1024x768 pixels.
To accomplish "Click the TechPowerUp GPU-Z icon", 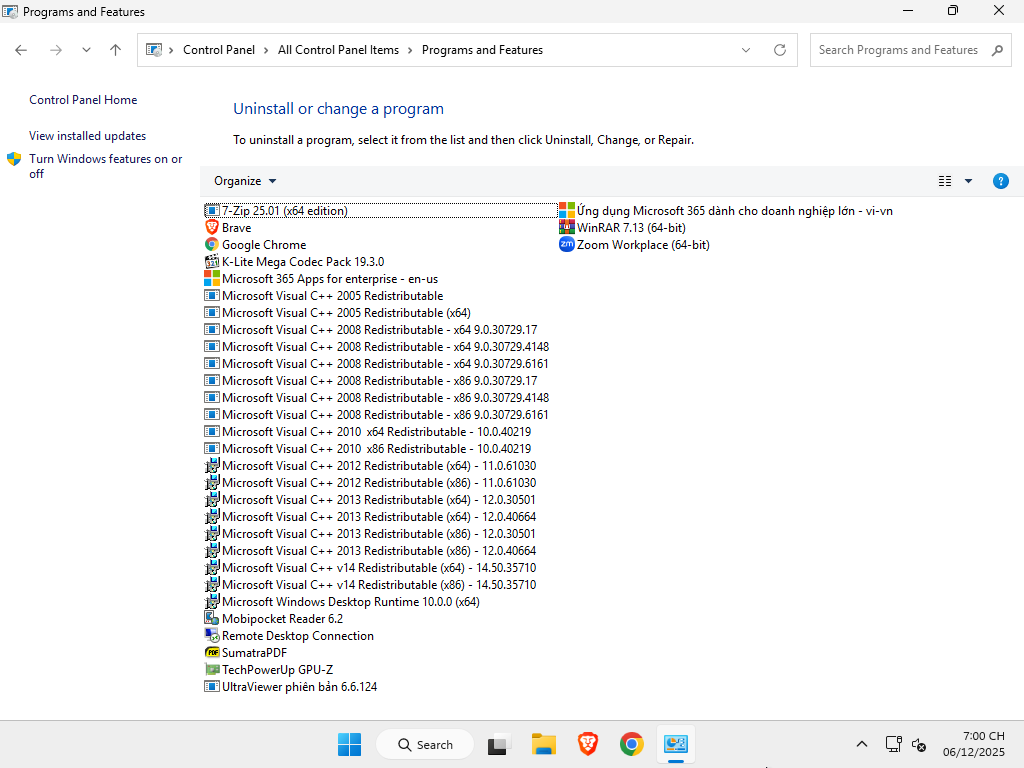I will (x=212, y=669).
